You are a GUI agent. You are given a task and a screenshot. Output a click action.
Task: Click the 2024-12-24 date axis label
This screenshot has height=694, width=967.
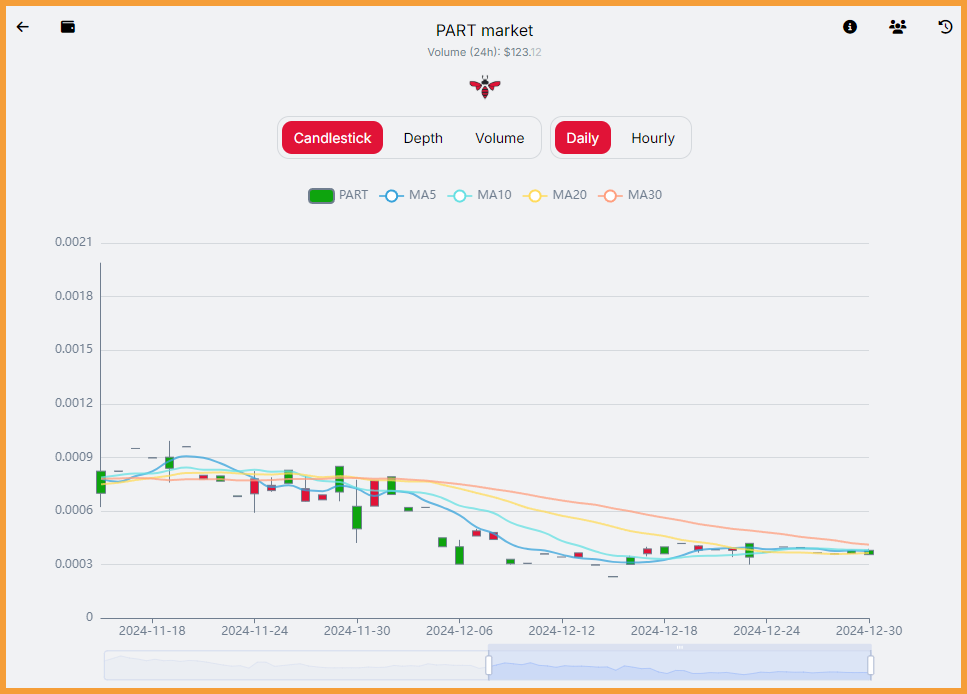click(x=767, y=631)
